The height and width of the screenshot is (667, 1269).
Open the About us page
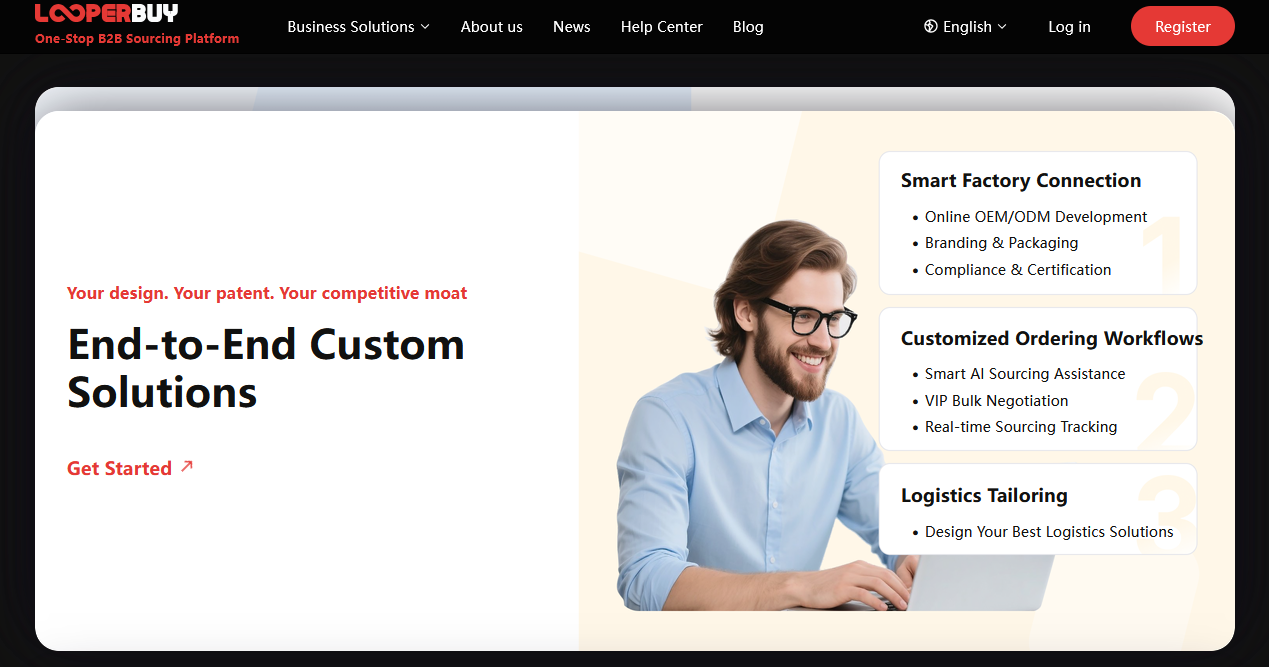point(492,27)
